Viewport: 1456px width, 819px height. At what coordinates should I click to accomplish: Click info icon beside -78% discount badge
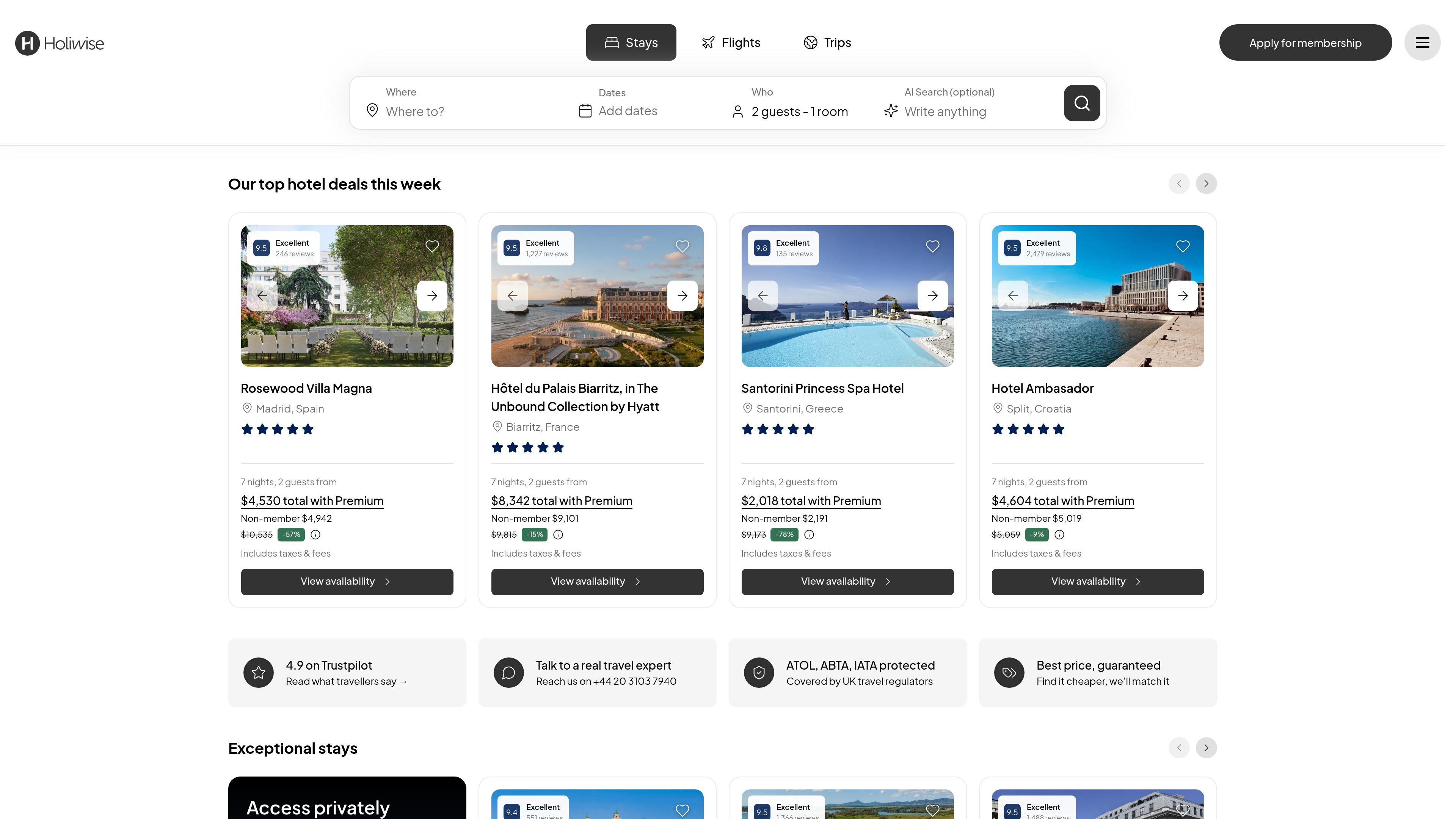point(809,535)
